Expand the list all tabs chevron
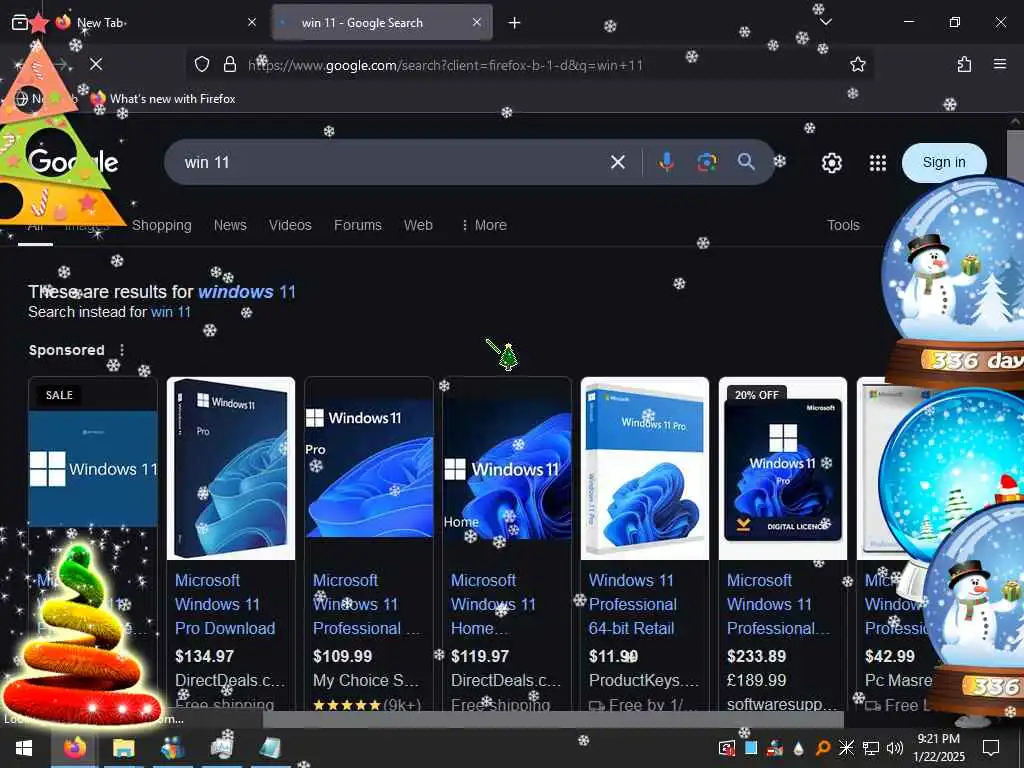Image resolution: width=1024 pixels, height=768 pixels. [825, 23]
